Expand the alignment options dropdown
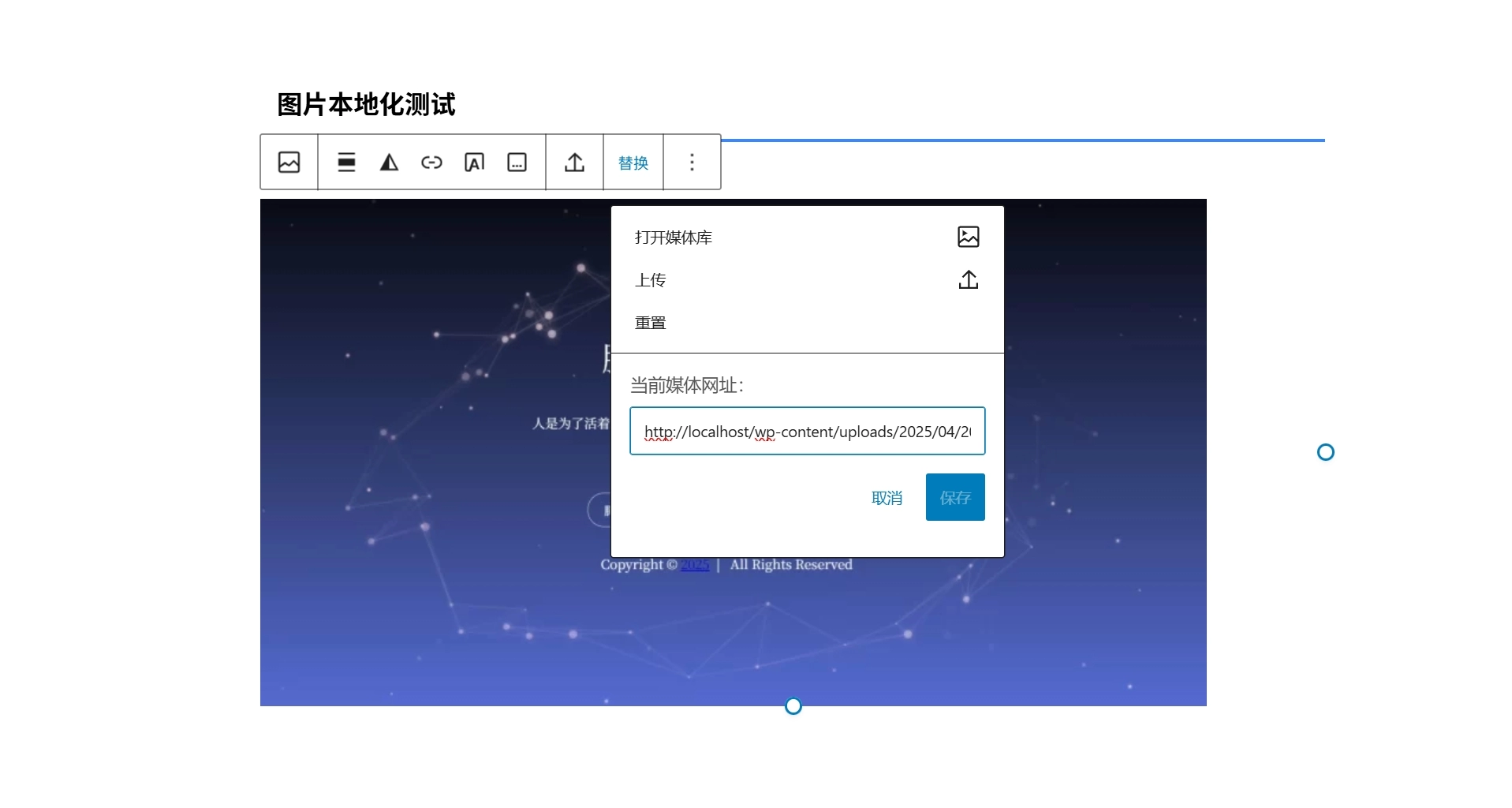The width and height of the screenshot is (1512, 808). click(x=347, y=162)
